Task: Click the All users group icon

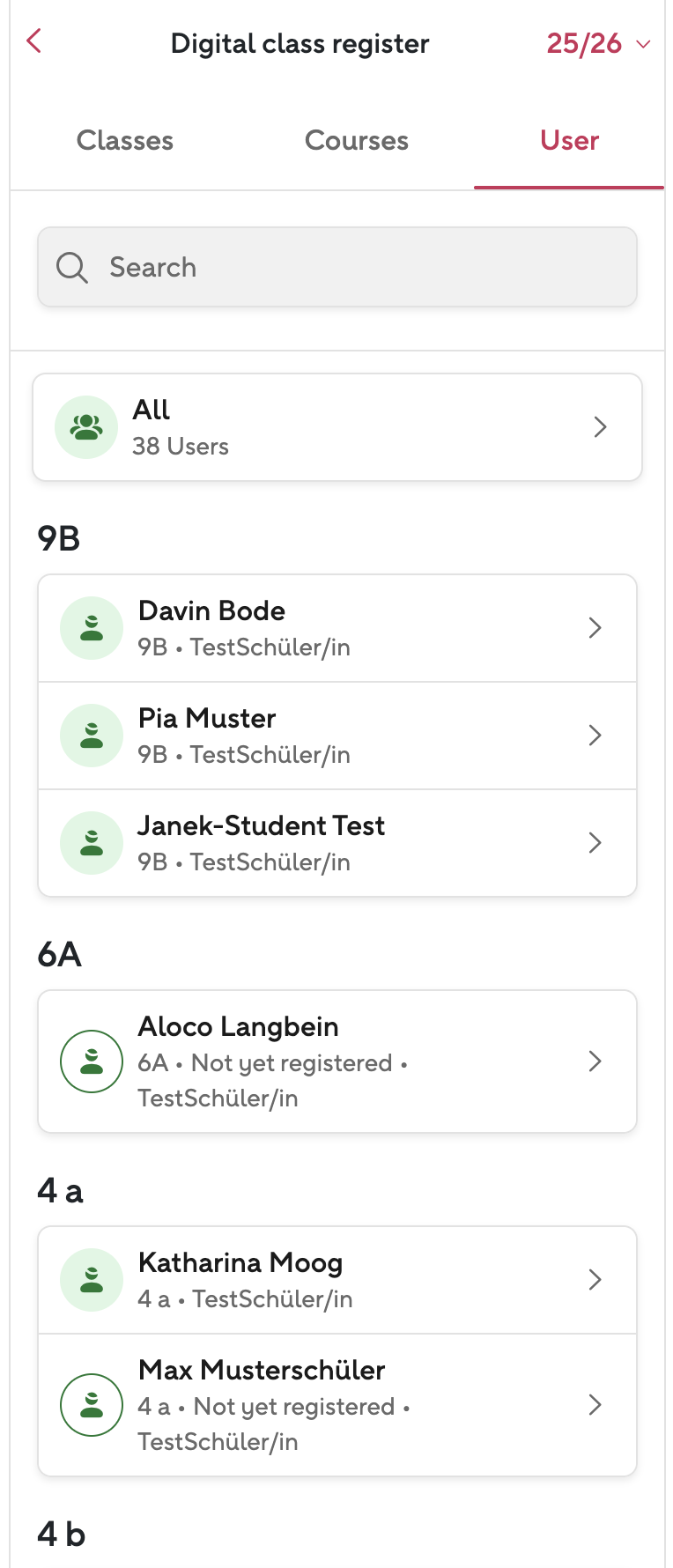Action: click(86, 427)
